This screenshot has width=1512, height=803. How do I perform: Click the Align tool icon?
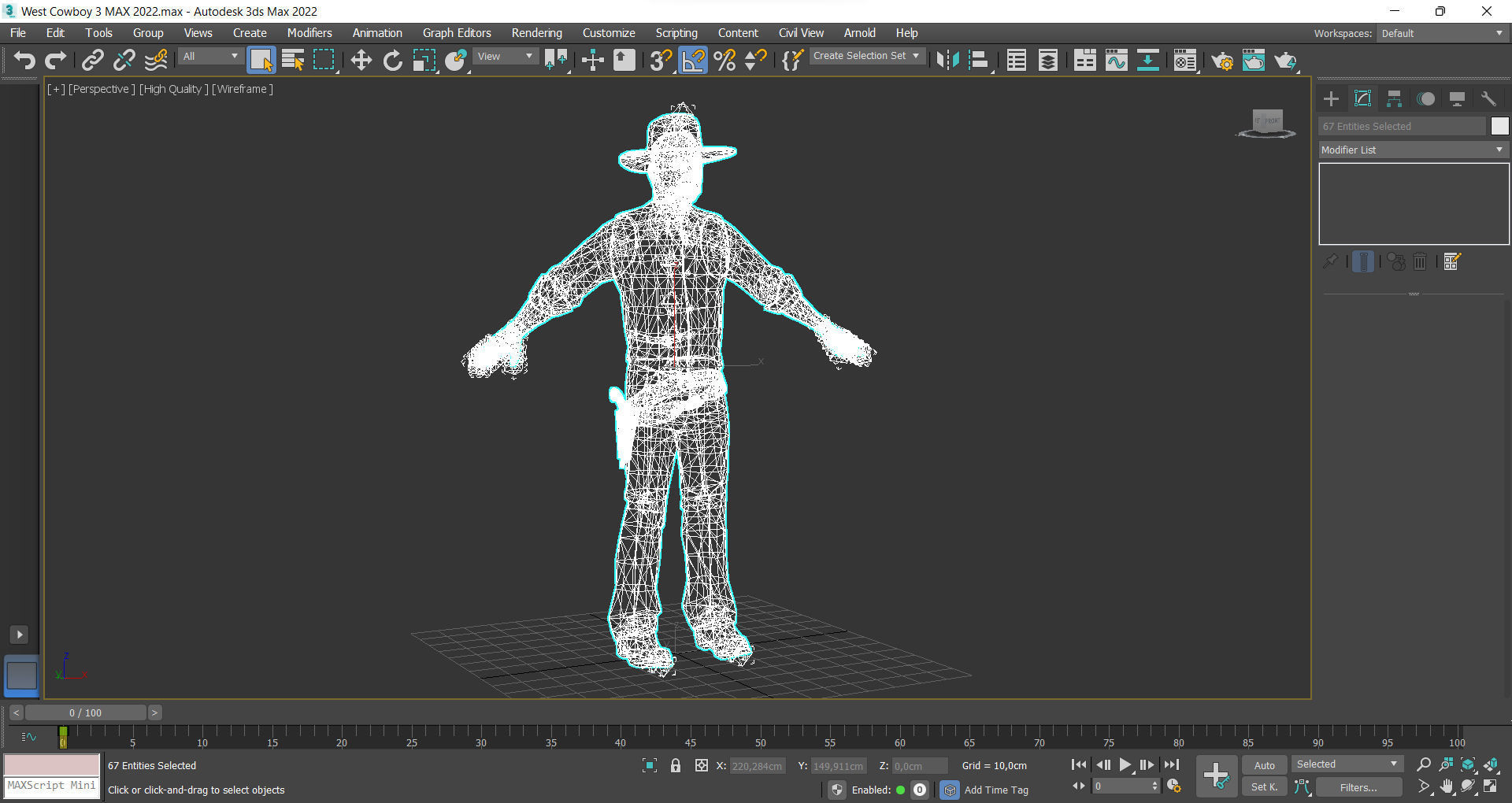pyautogui.click(x=979, y=60)
